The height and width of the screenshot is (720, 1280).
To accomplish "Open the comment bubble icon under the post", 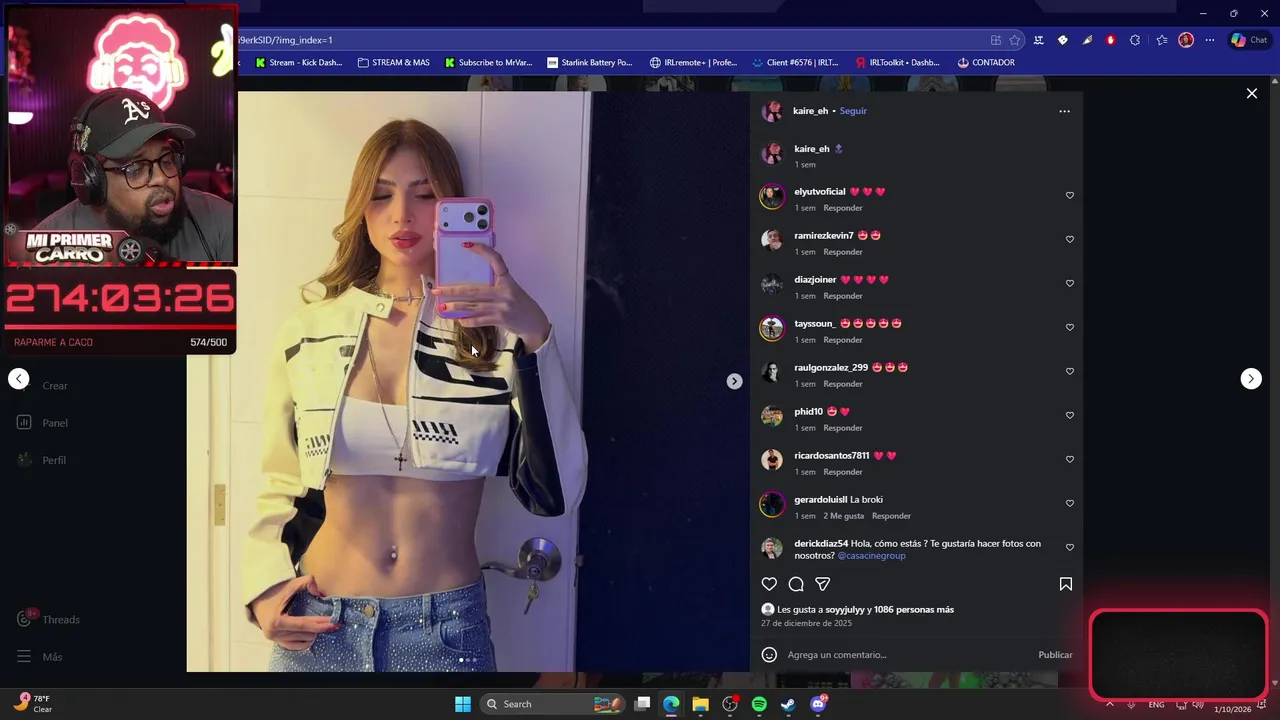I will (796, 584).
